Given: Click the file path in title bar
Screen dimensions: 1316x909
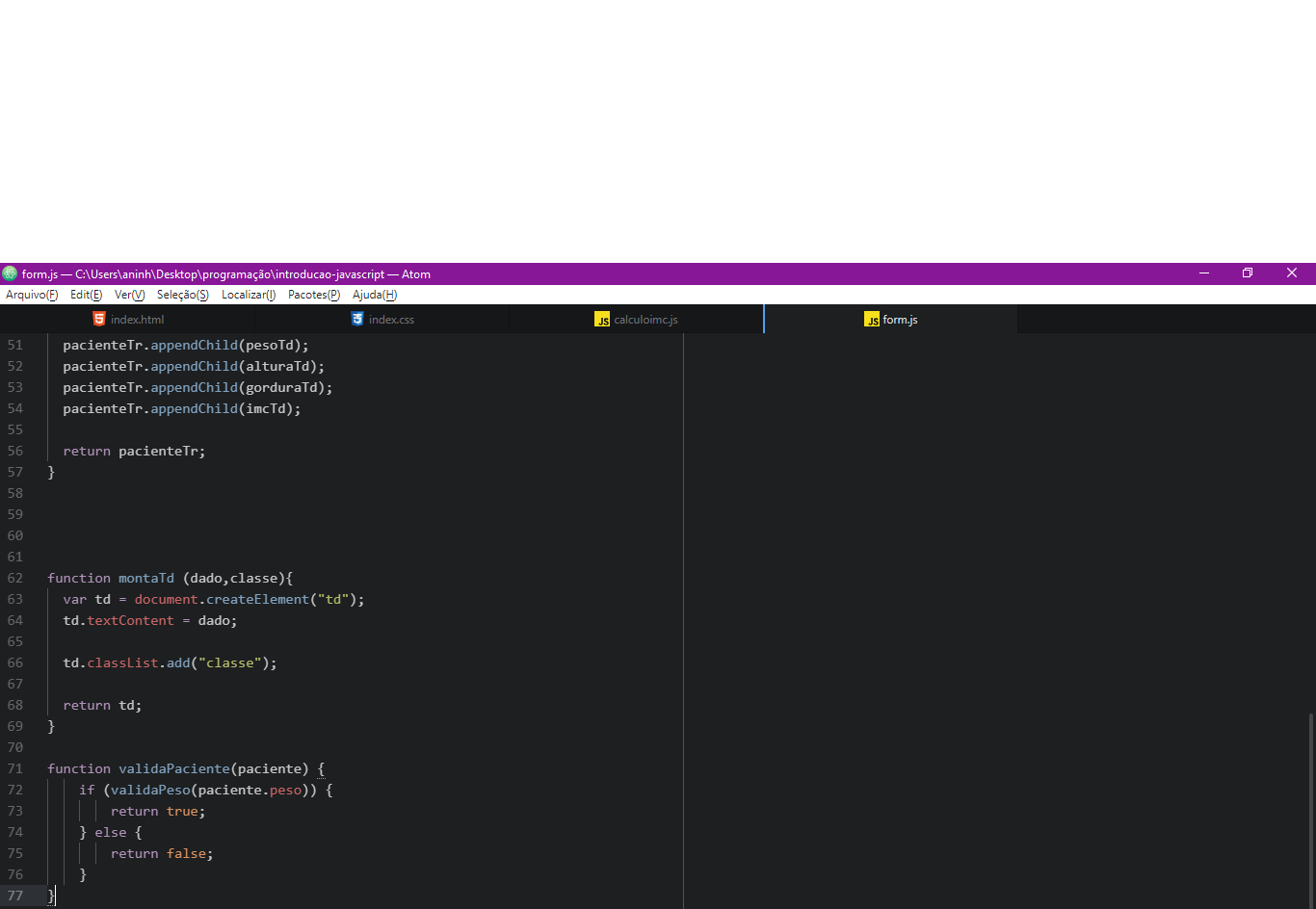Looking at the screenshot, I should pos(229,274).
